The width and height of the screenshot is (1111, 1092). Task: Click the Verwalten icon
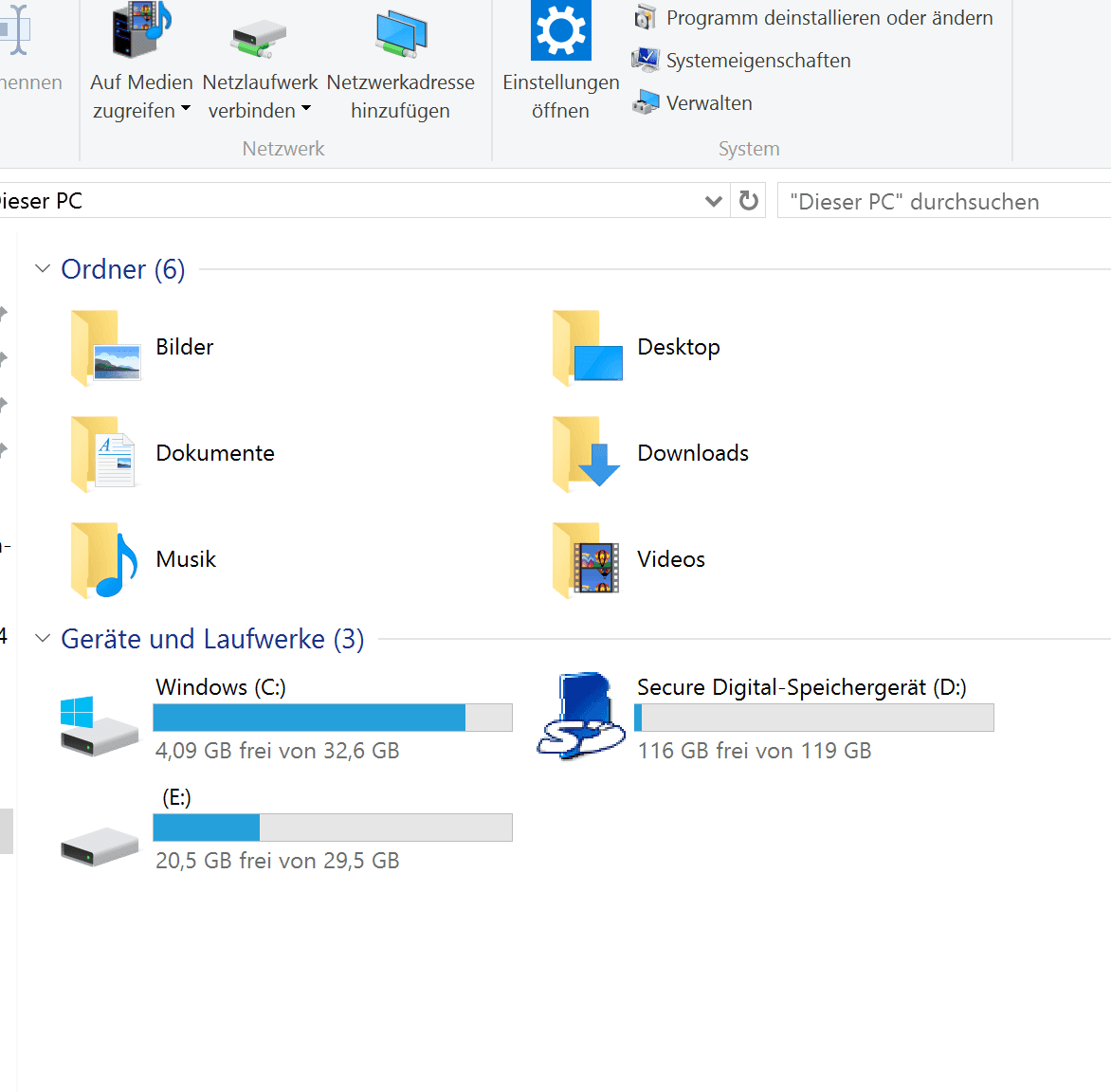coord(646,102)
